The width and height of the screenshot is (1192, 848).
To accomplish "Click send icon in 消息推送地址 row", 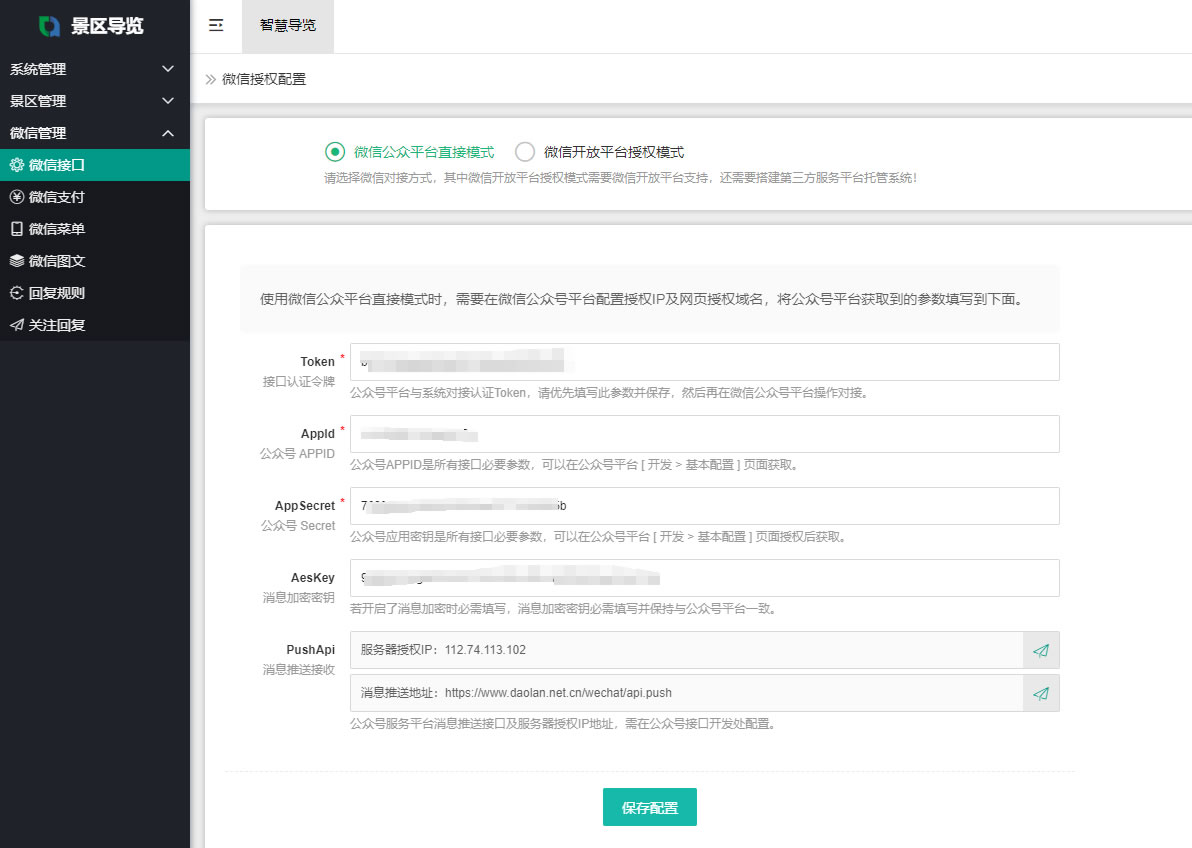I will [1041, 693].
